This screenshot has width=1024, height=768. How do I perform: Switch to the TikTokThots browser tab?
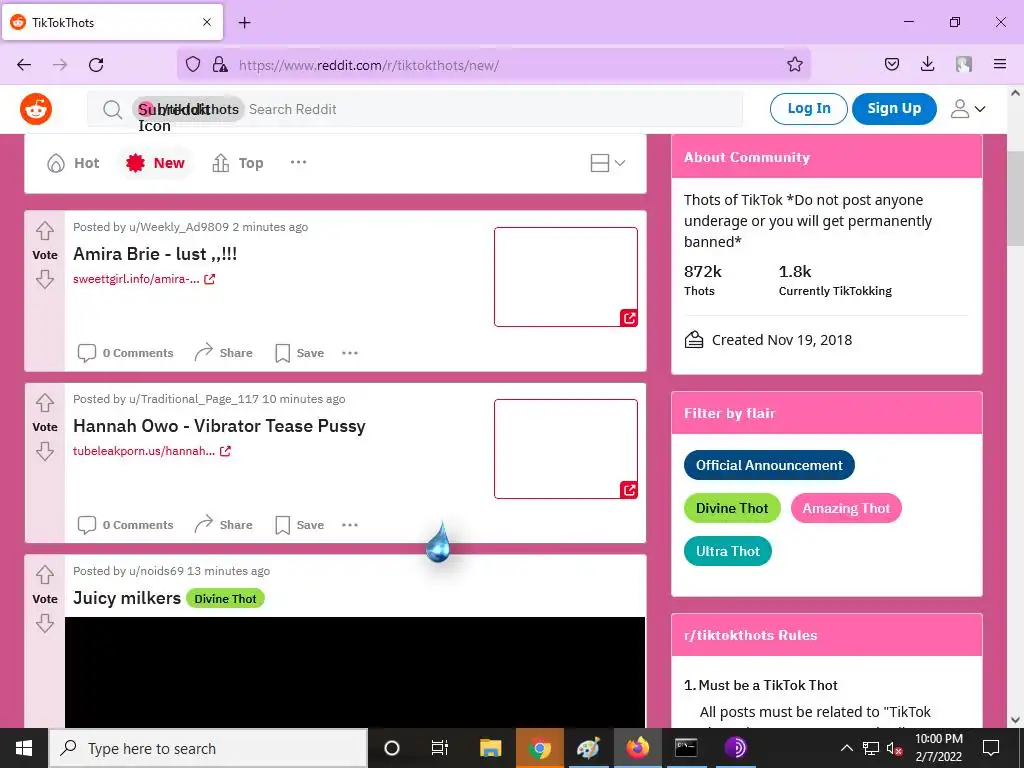tap(112, 22)
